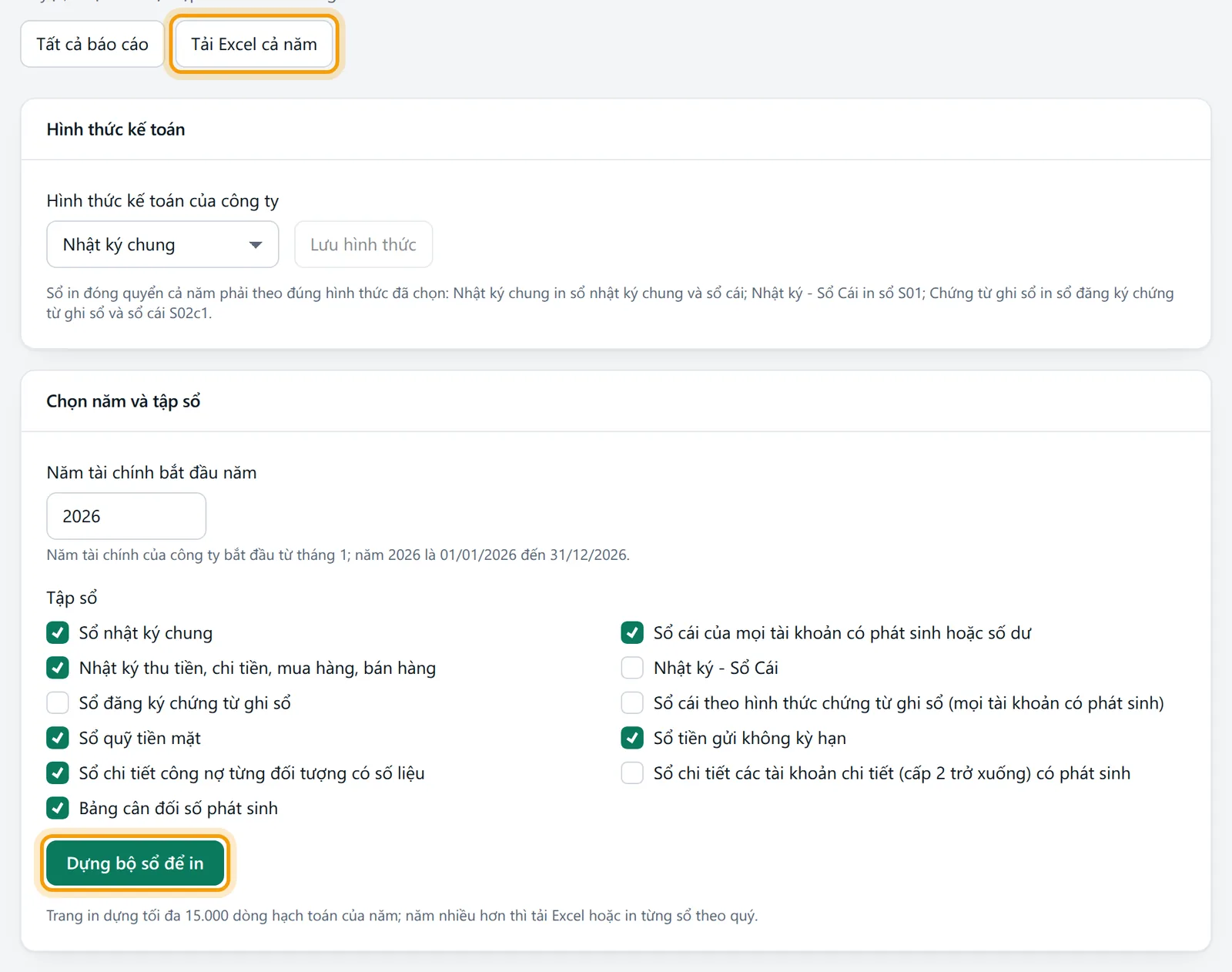Toggle Nhật ký thu tiền, chi tiền checkbox
Viewport: 1232px width, 972px height.
point(58,668)
